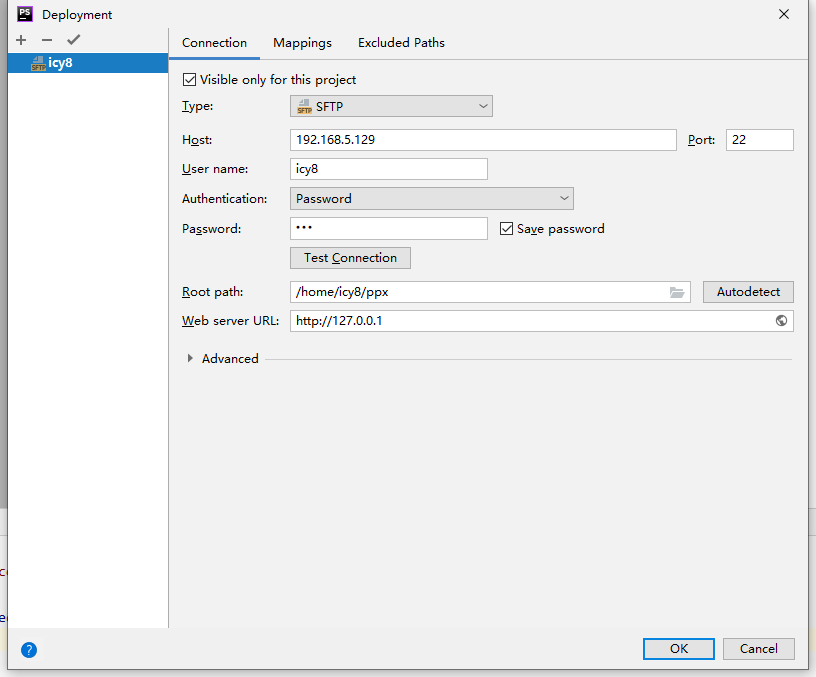The height and width of the screenshot is (677, 816).
Task: Toggle Visible only for this project checkbox
Action: 190,80
